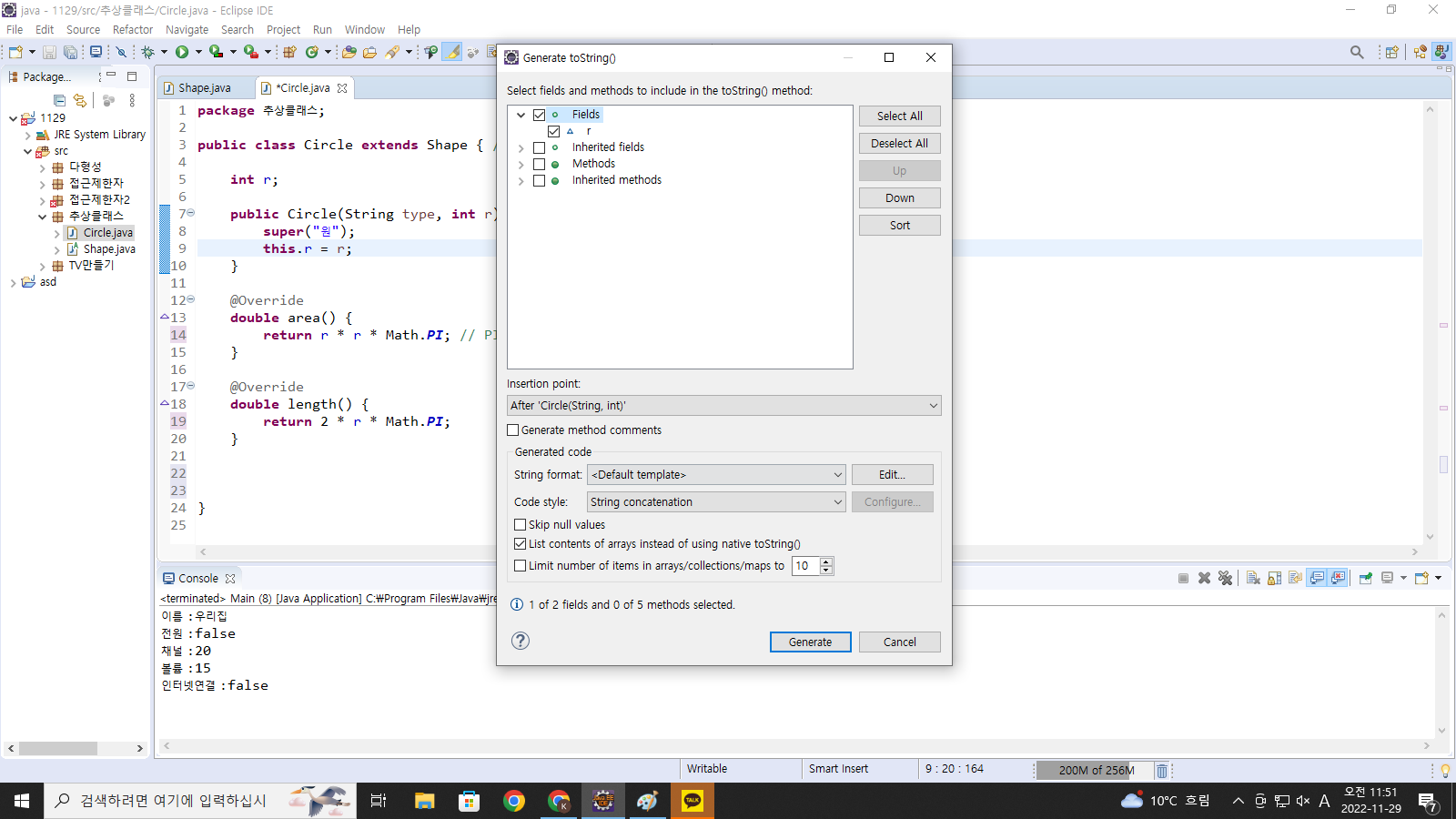Click the Open Type toolbar icon

(349, 52)
